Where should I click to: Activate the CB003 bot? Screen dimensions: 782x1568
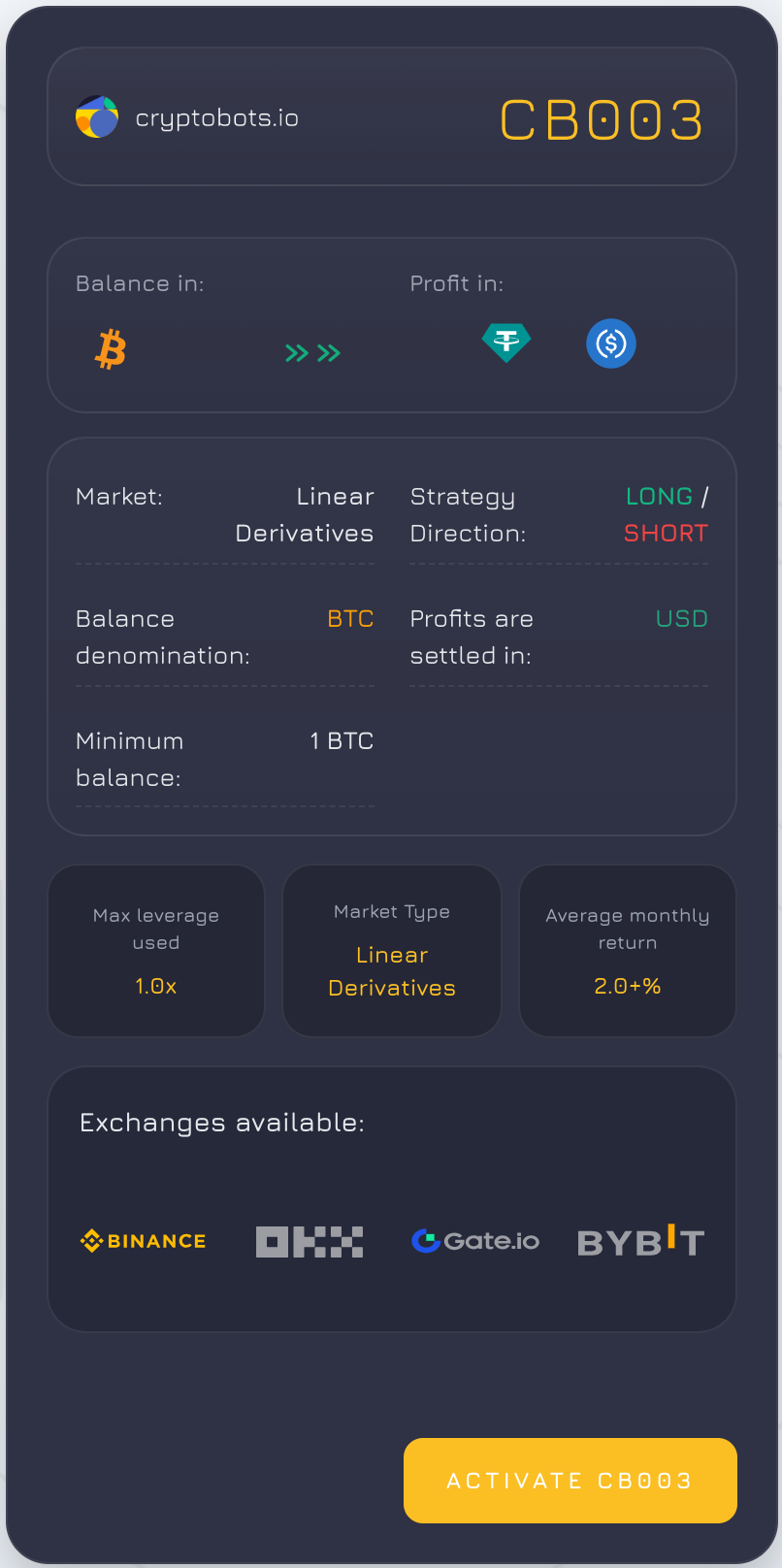click(570, 1481)
